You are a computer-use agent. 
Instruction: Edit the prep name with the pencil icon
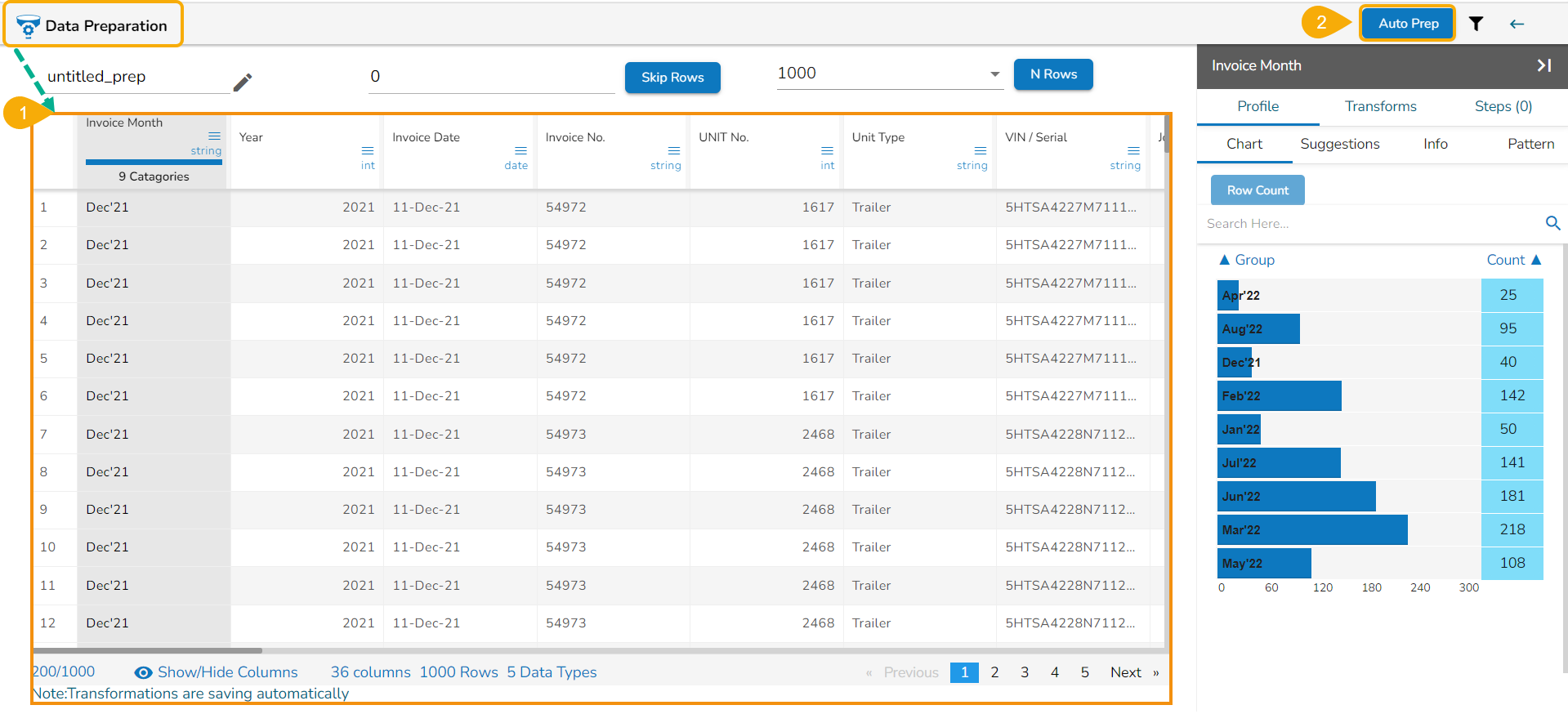pyautogui.click(x=243, y=83)
